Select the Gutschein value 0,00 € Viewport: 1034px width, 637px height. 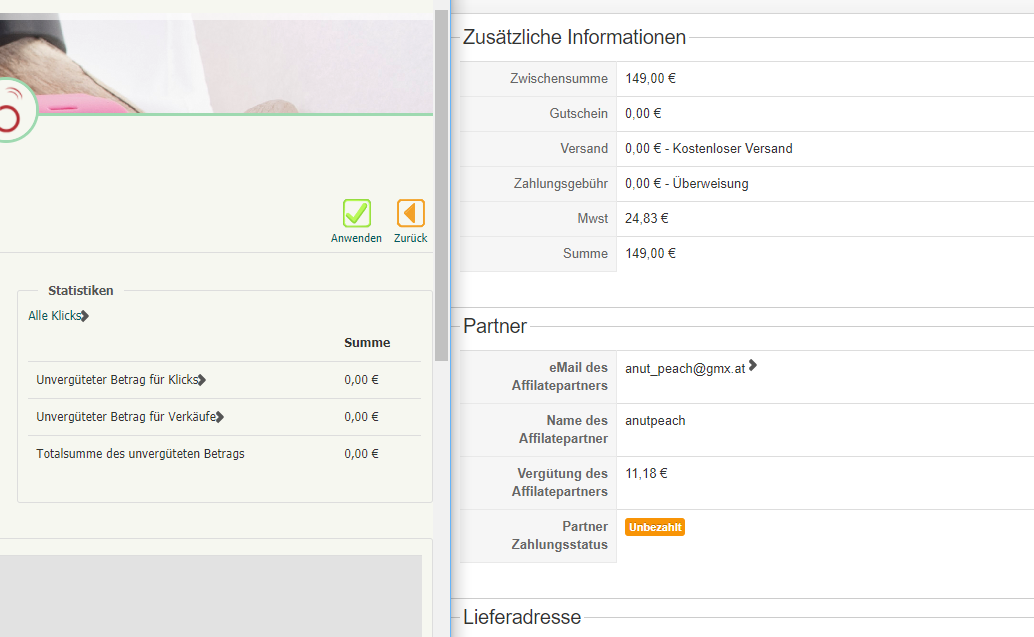[x=643, y=113]
